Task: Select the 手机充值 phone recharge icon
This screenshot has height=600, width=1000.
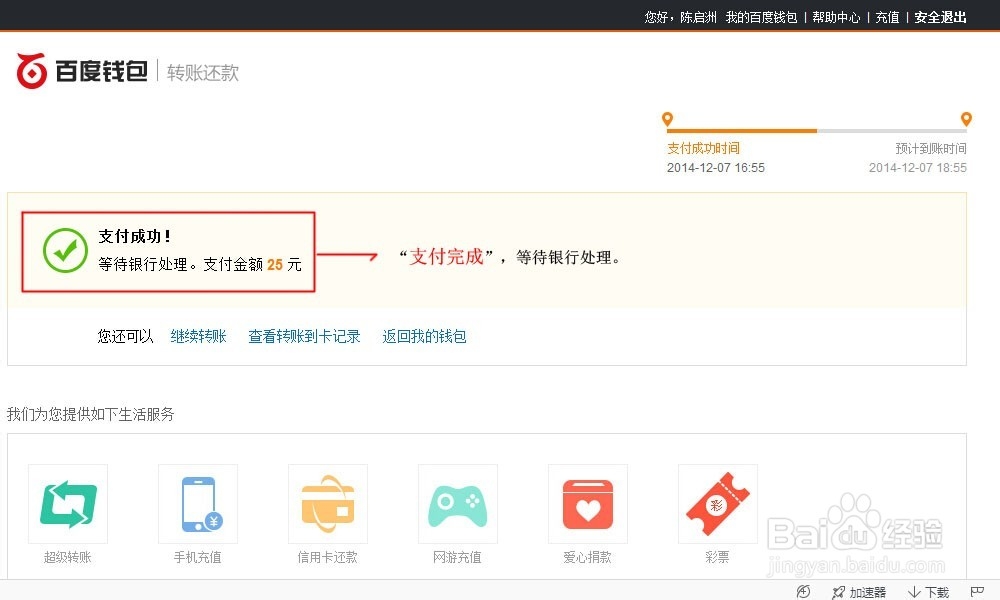Action: (197, 503)
